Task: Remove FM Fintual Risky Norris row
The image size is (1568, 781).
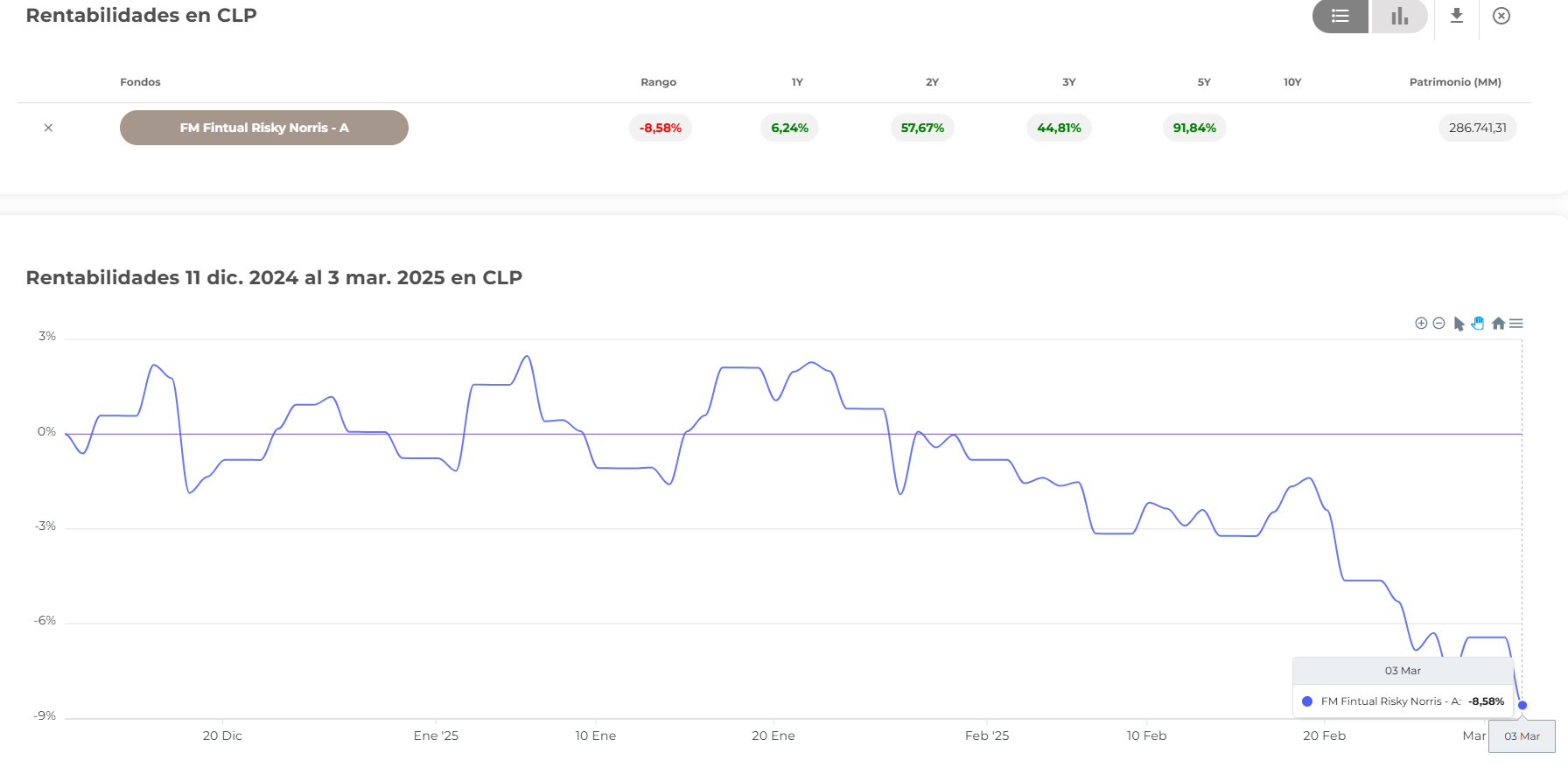Action: click(48, 128)
